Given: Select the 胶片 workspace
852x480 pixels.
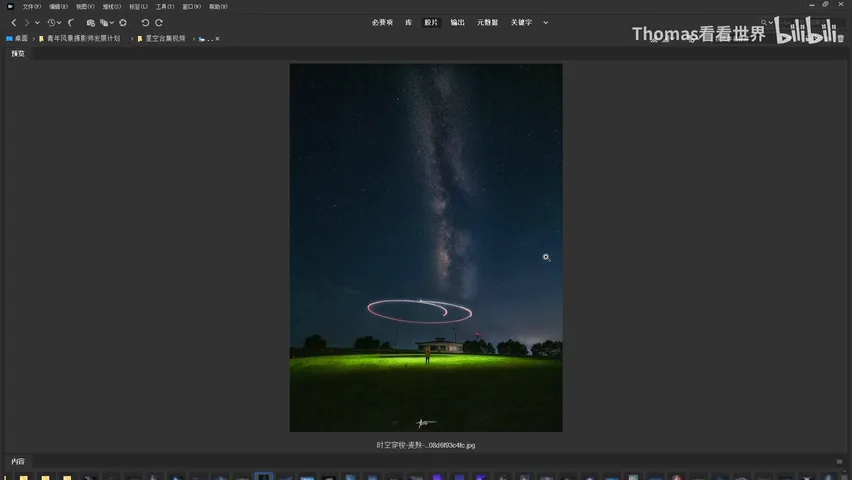Looking at the screenshot, I should [x=431, y=23].
